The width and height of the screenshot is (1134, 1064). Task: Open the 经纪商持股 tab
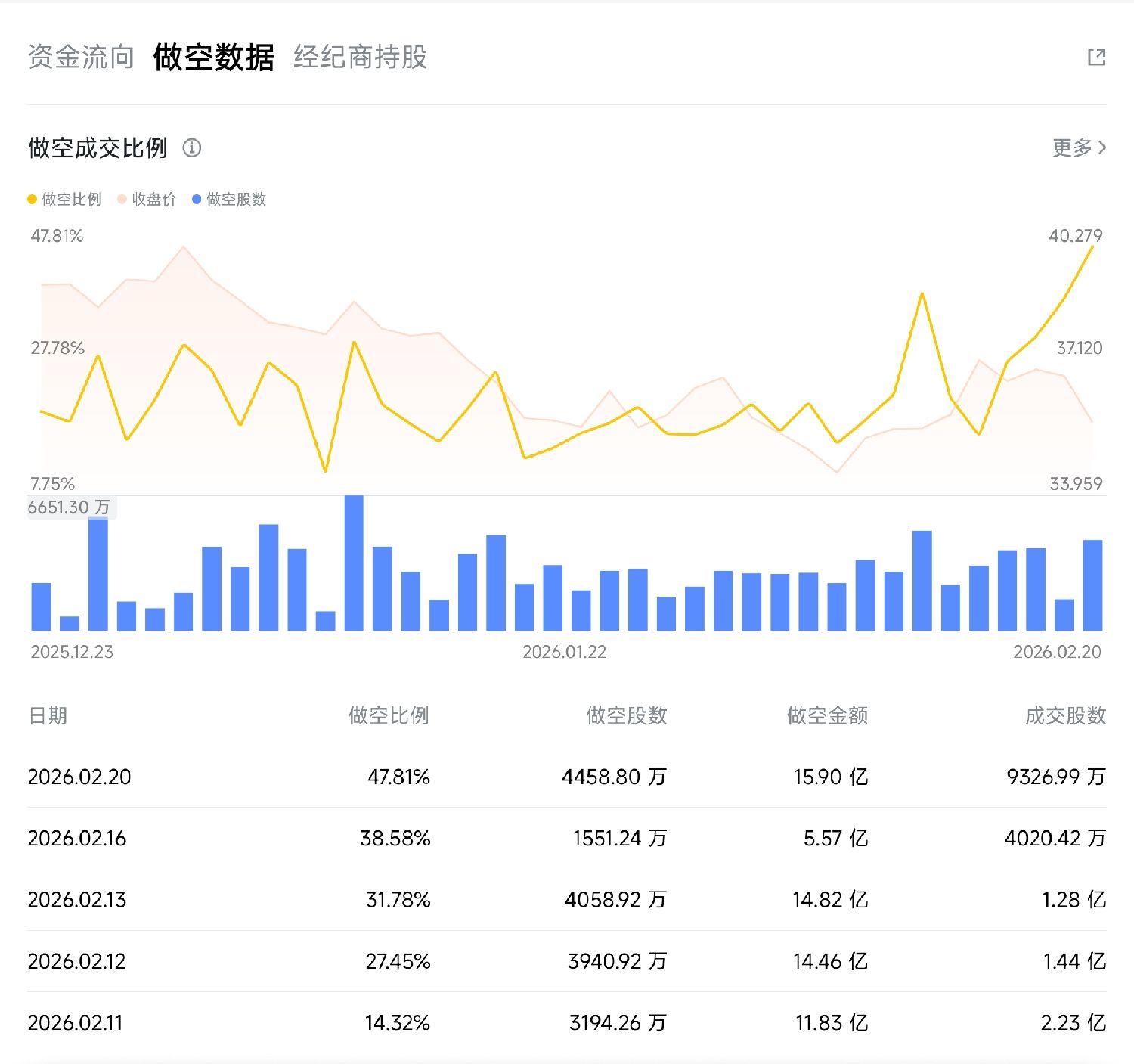pos(360,57)
